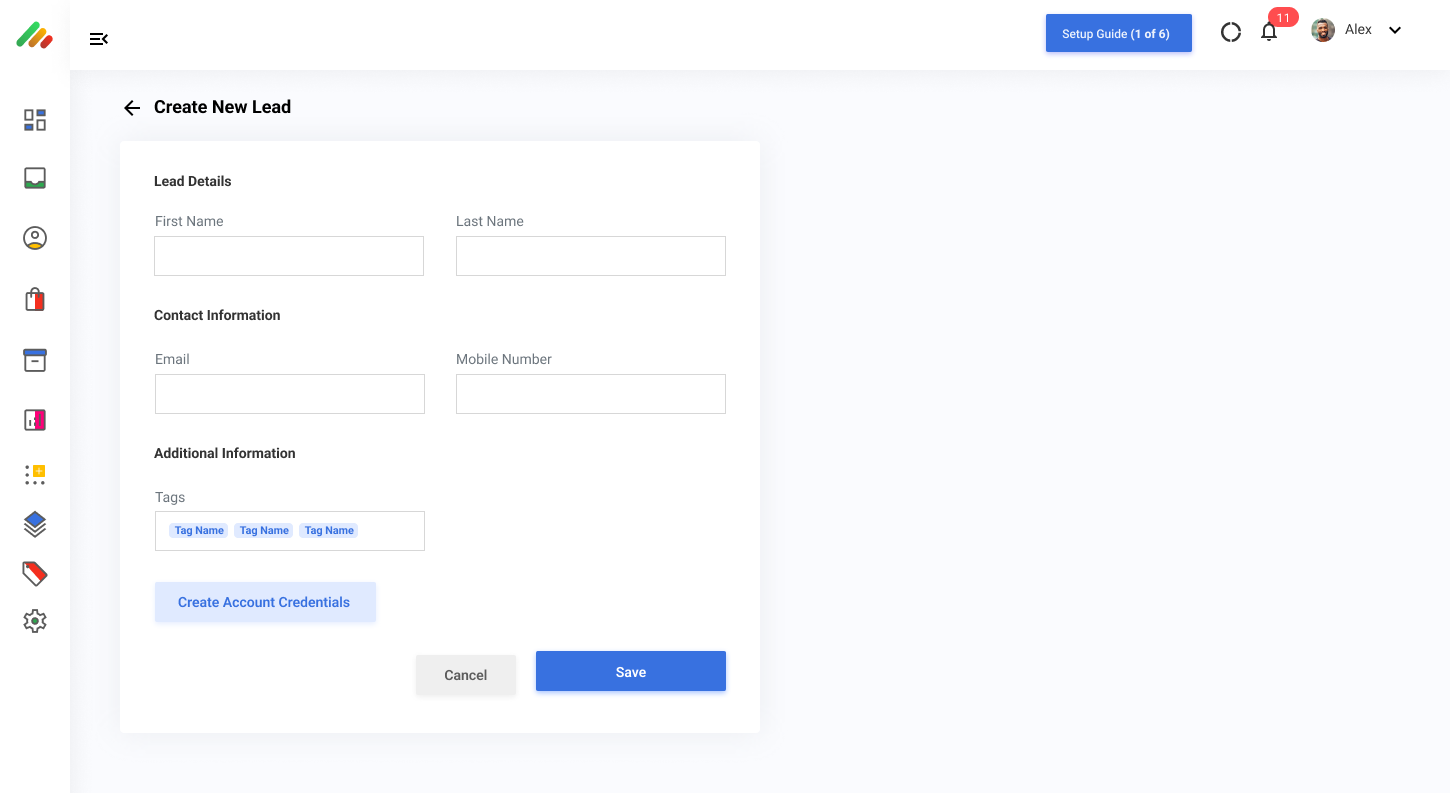Open the inbox icon in sidebar
The height and width of the screenshot is (793, 1450).
pyautogui.click(x=35, y=178)
